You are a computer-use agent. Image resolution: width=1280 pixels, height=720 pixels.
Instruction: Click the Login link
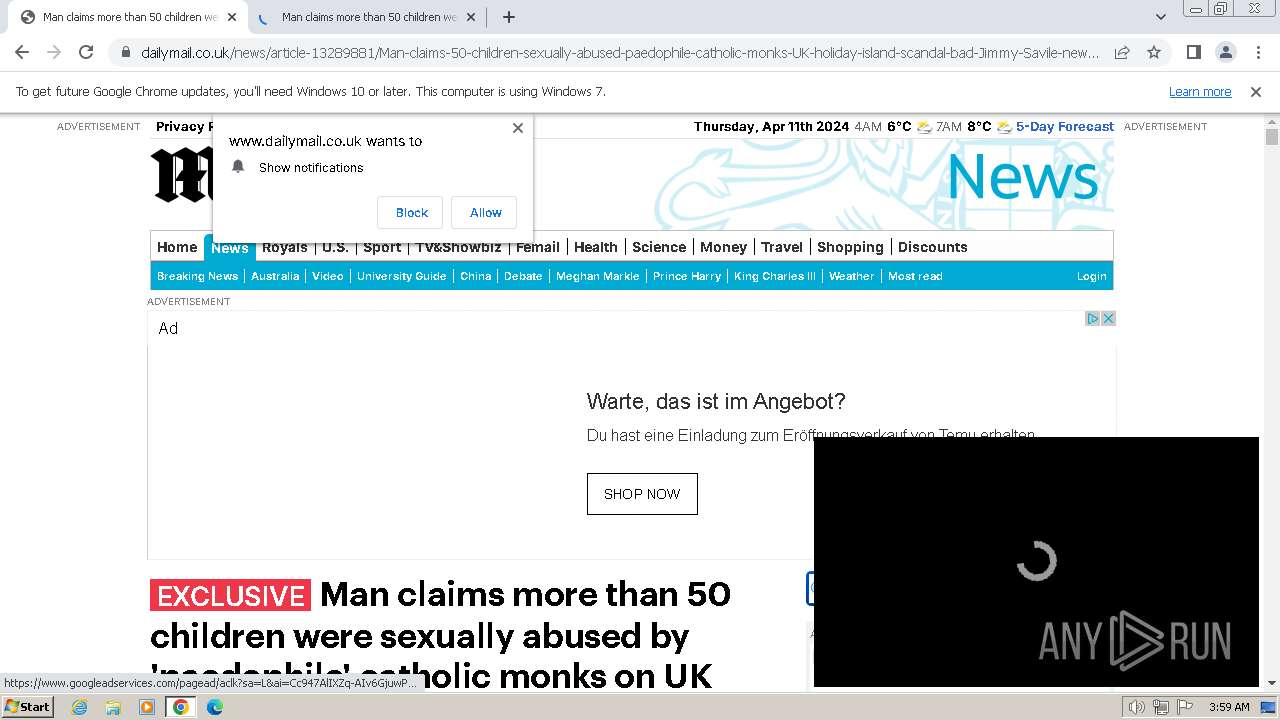tap(1092, 276)
